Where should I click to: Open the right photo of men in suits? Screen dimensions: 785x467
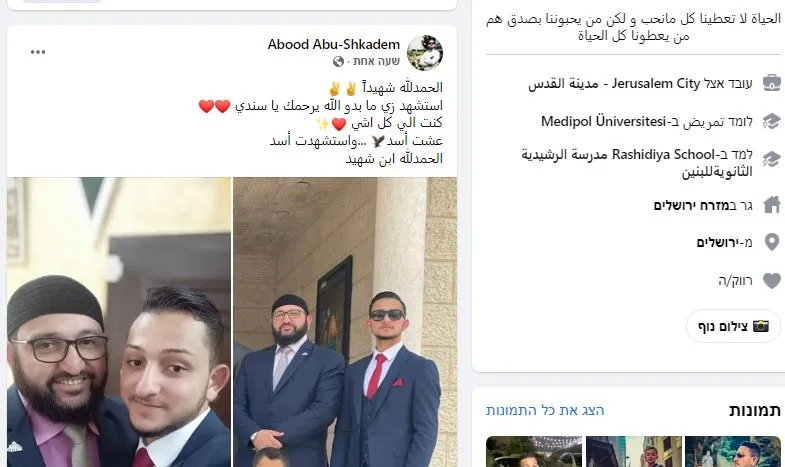(x=345, y=322)
